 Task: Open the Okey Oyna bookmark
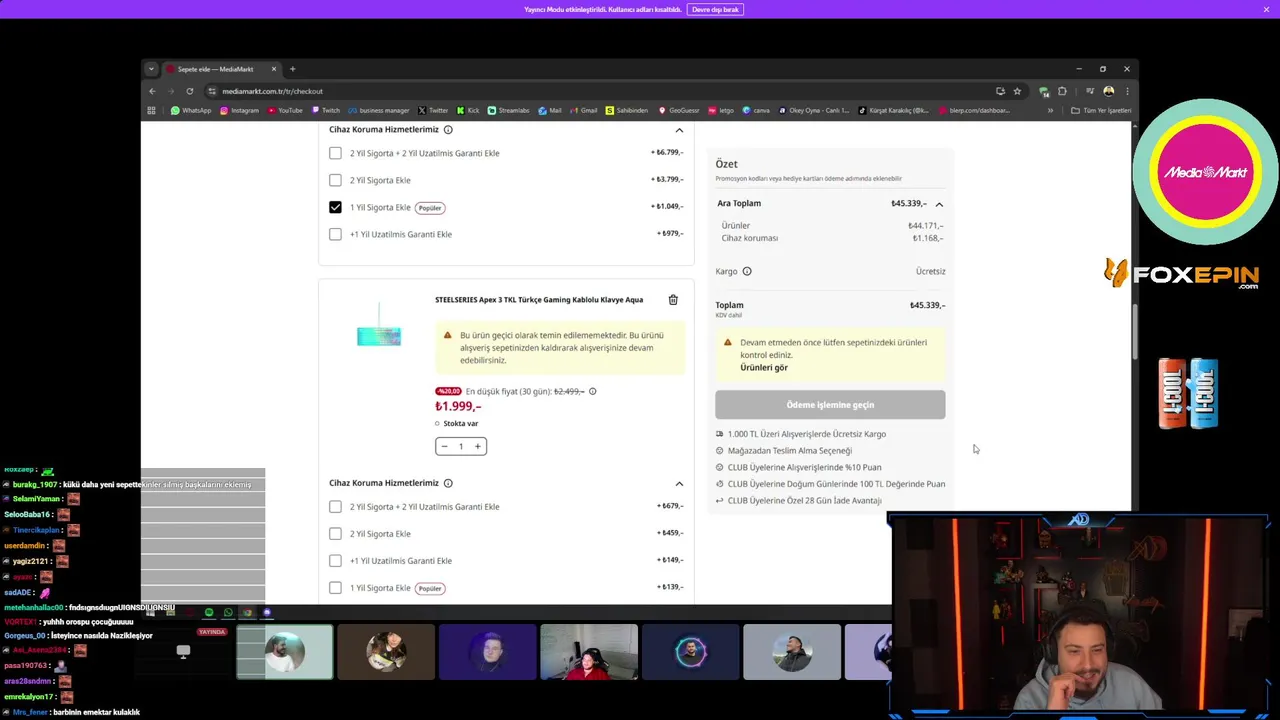pos(814,111)
